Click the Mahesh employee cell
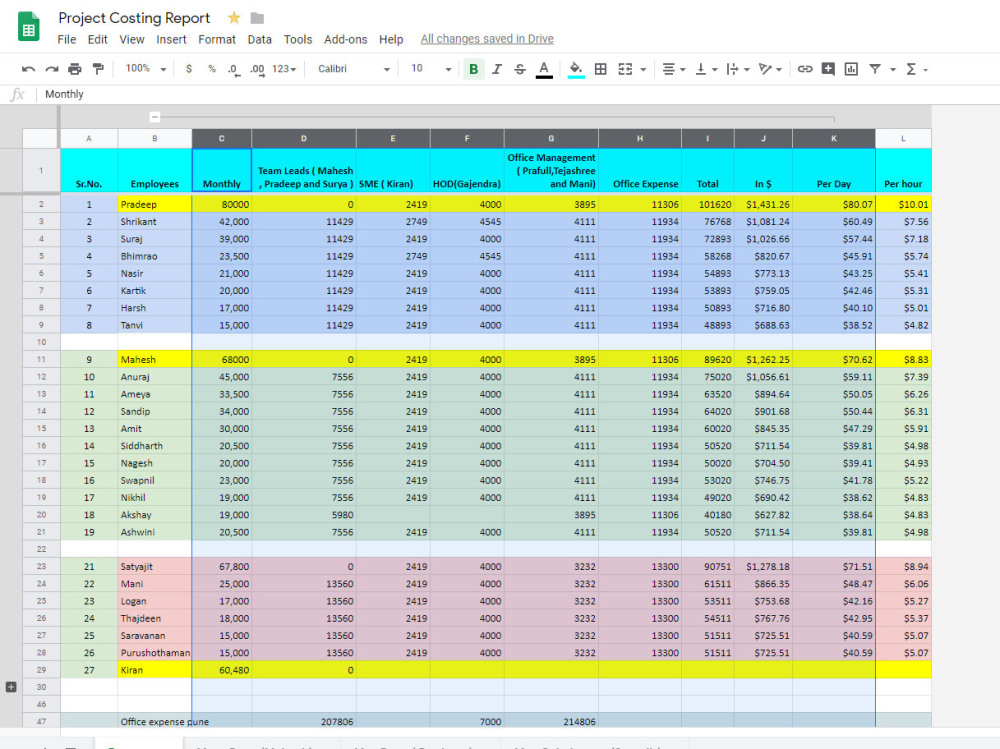Screen dimensions: 1000x749 pos(154,359)
